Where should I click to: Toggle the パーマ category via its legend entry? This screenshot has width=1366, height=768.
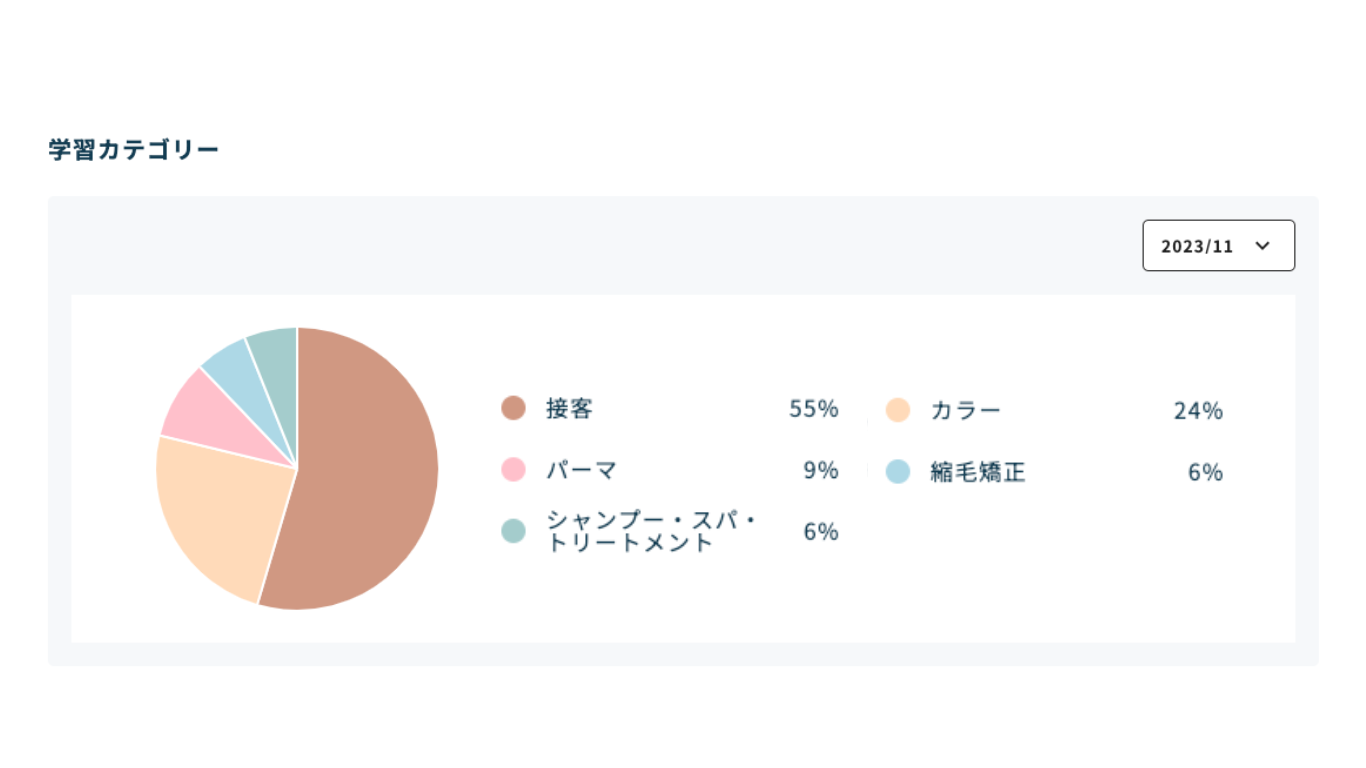tap(580, 470)
